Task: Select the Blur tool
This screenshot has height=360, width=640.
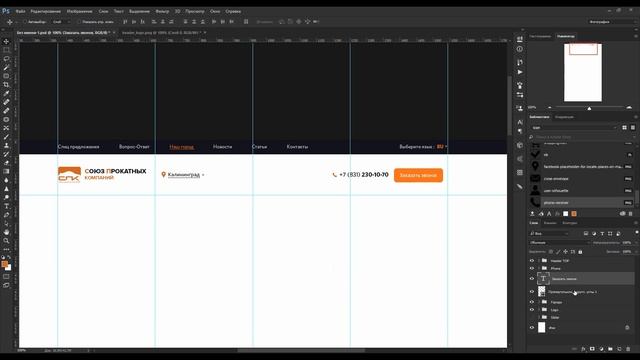Action: 6,180
